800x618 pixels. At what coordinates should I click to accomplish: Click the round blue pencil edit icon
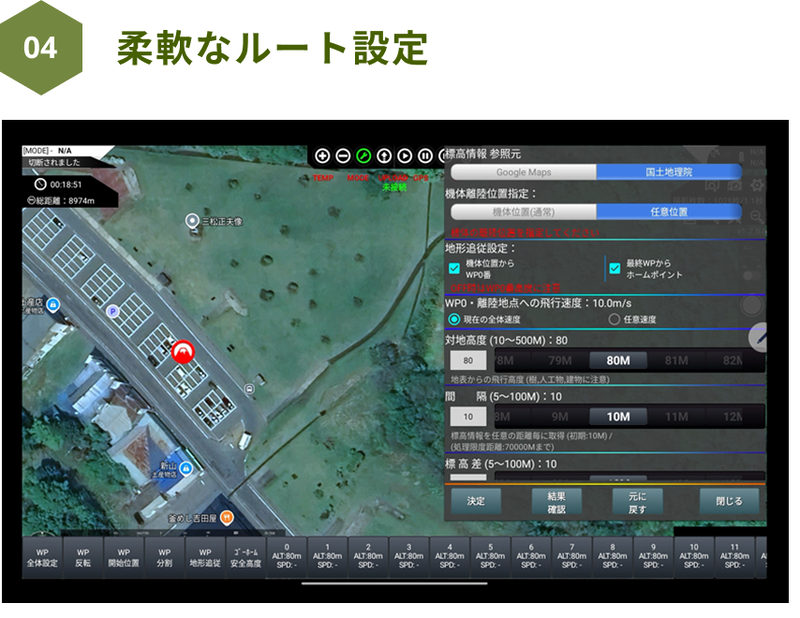(x=760, y=339)
